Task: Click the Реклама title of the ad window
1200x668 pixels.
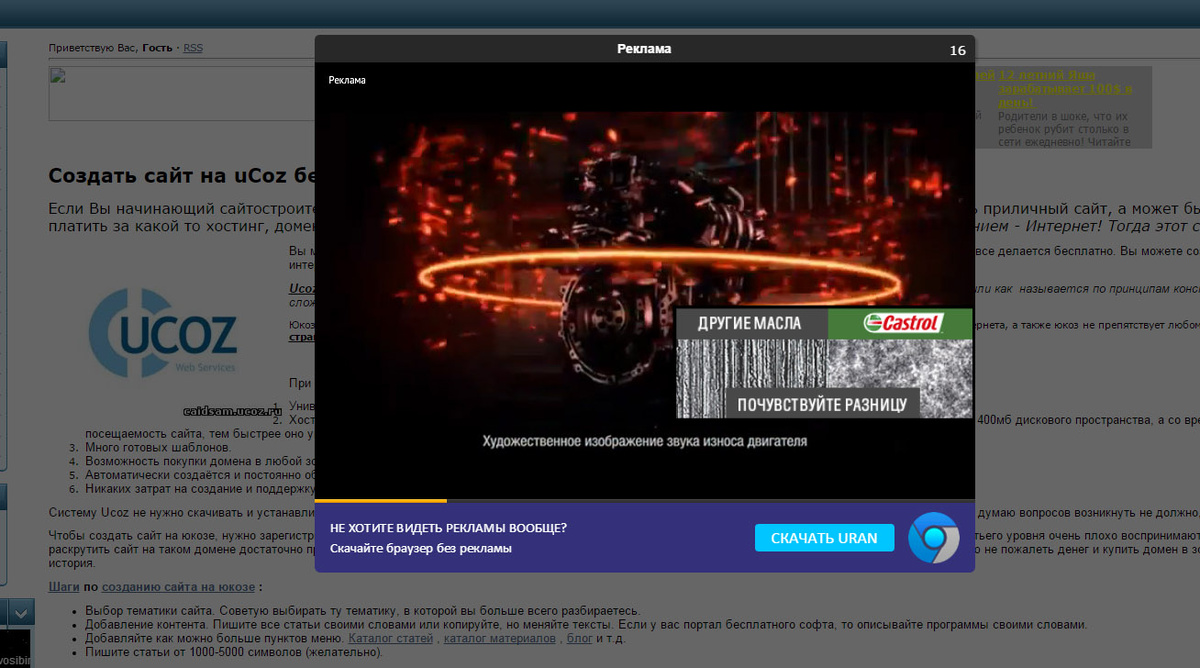Action: tap(644, 49)
